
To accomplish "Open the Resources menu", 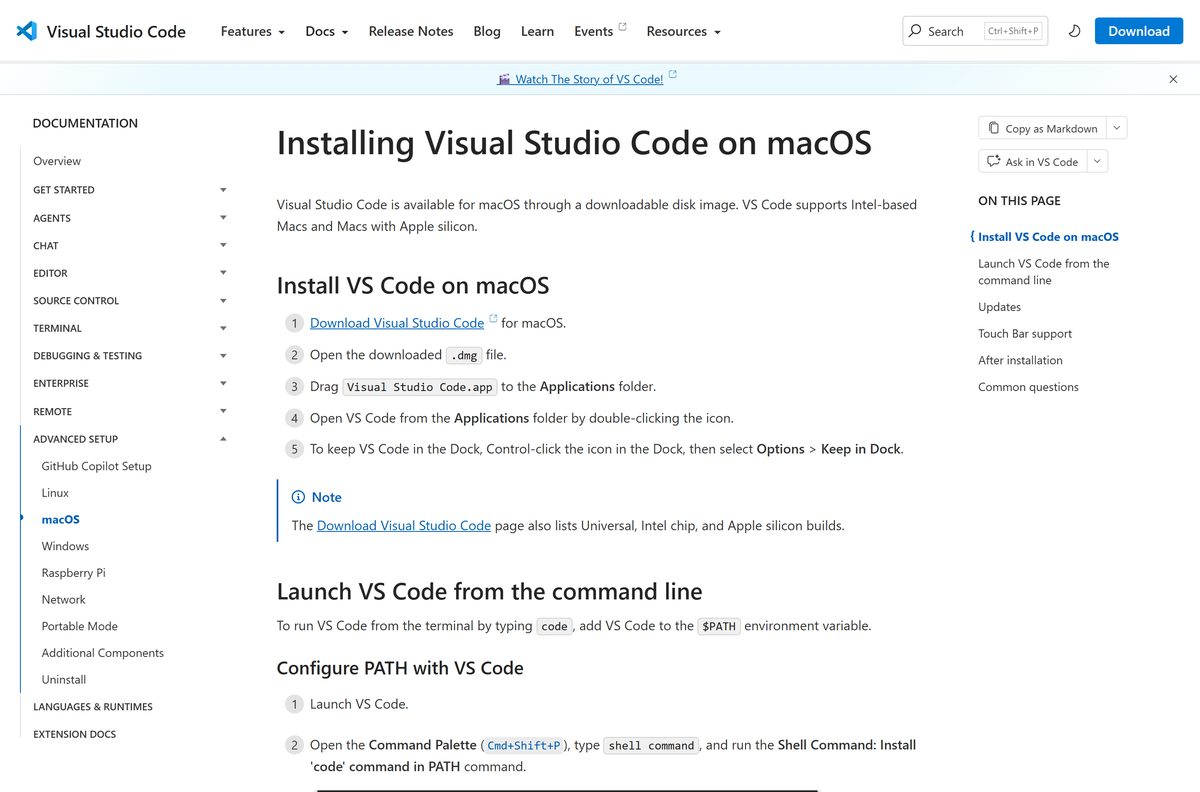I will click(684, 31).
